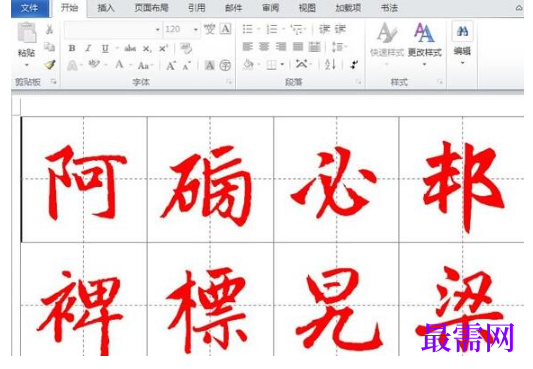Click the Decrease Indent icon
This screenshot has width=533, height=369.
tap(324, 29)
